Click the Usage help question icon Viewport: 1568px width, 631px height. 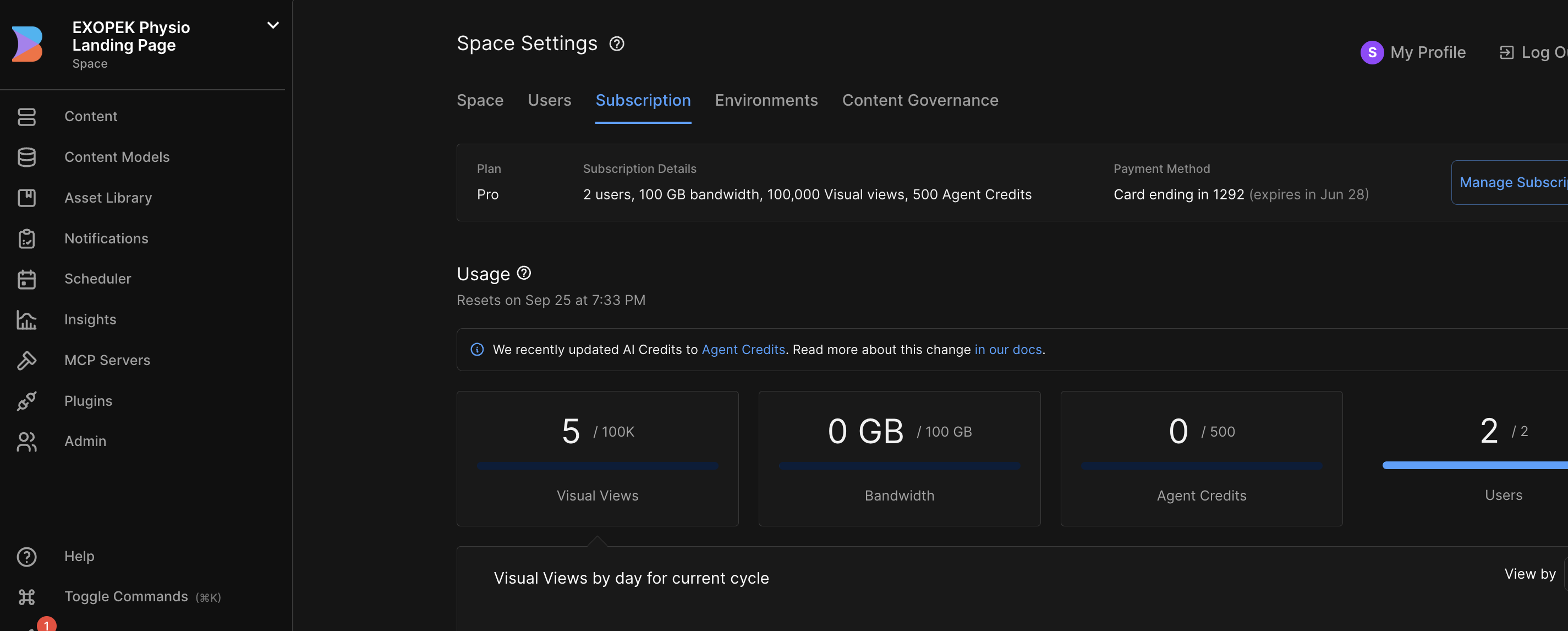click(x=523, y=273)
